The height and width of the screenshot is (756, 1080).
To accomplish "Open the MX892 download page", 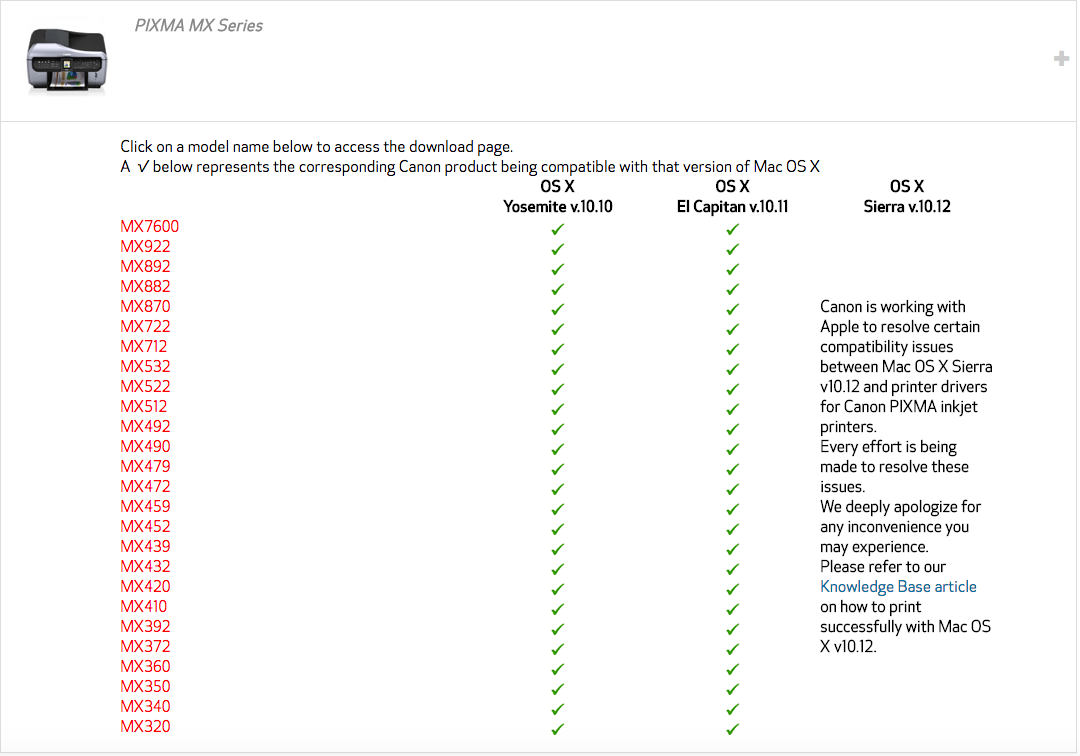I will pyautogui.click(x=145, y=266).
